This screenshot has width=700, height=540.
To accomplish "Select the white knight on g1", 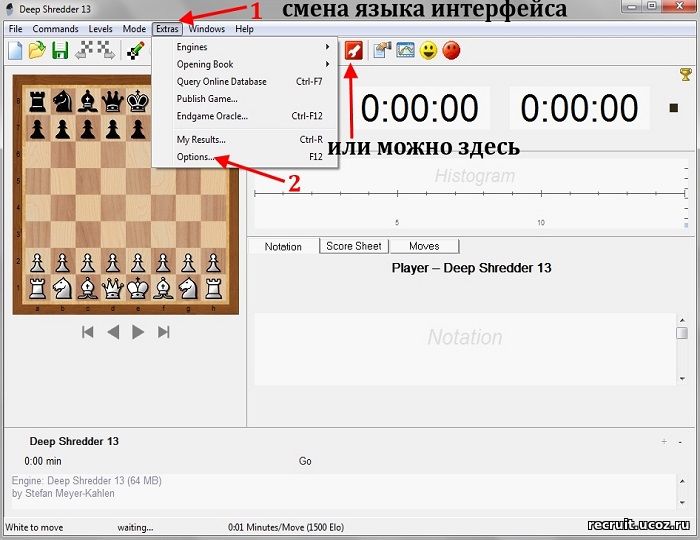I will coord(188,288).
